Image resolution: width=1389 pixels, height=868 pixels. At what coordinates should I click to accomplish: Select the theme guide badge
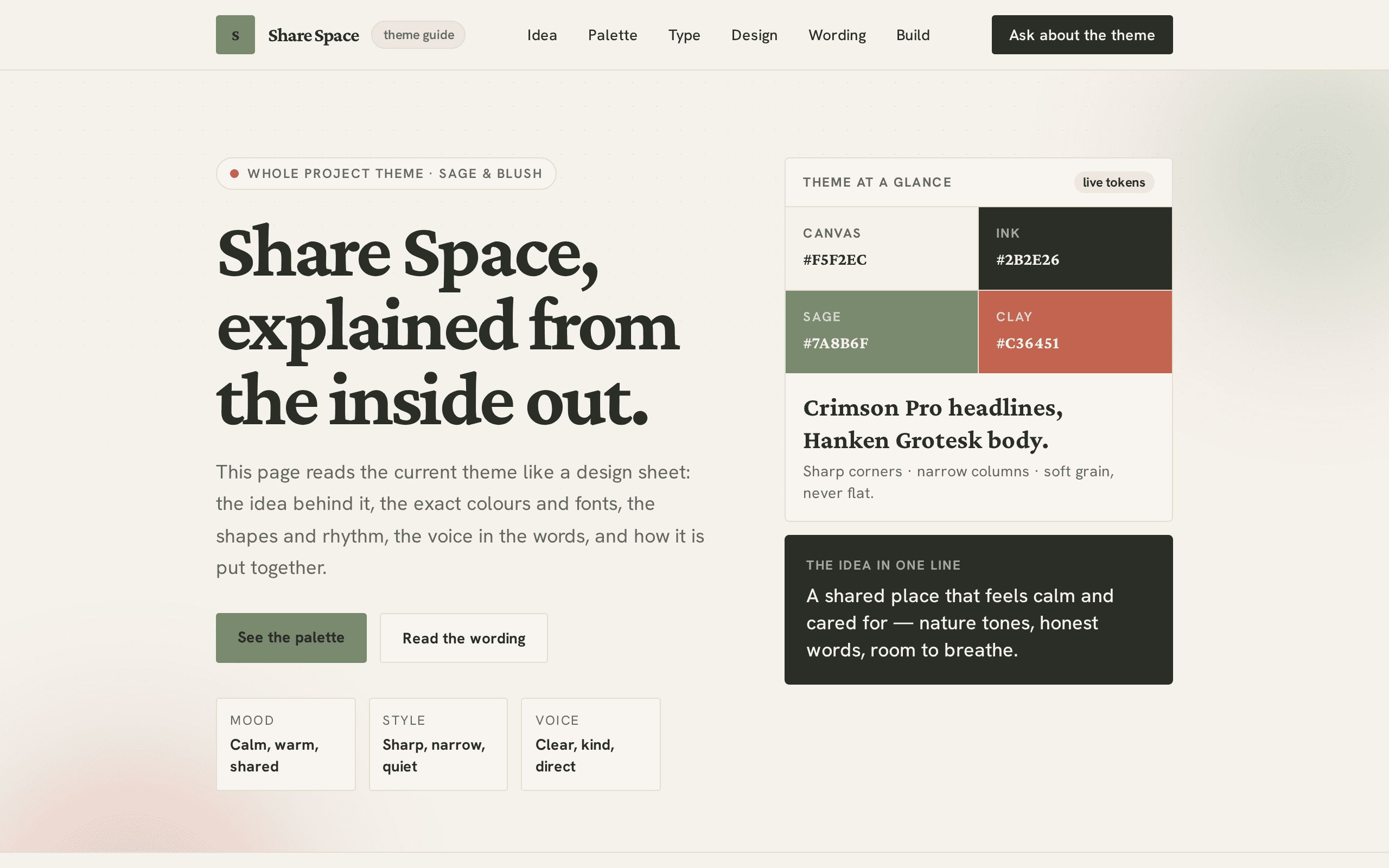[x=418, y=35]
